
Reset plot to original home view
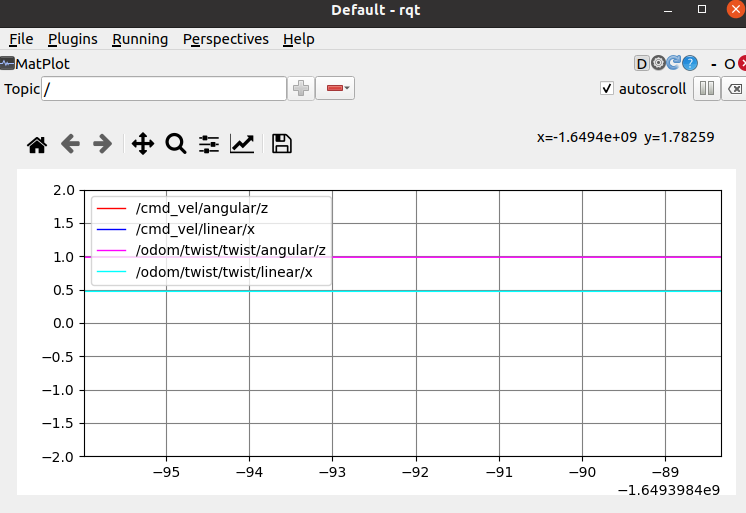37,144
